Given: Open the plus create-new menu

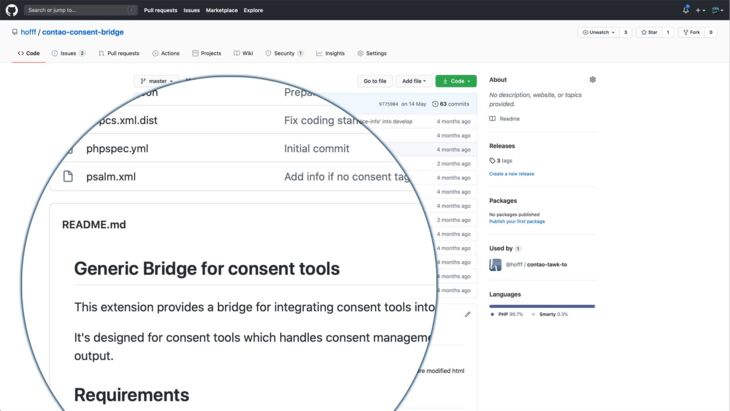Looking at the screenshot, I should [700, 10].
